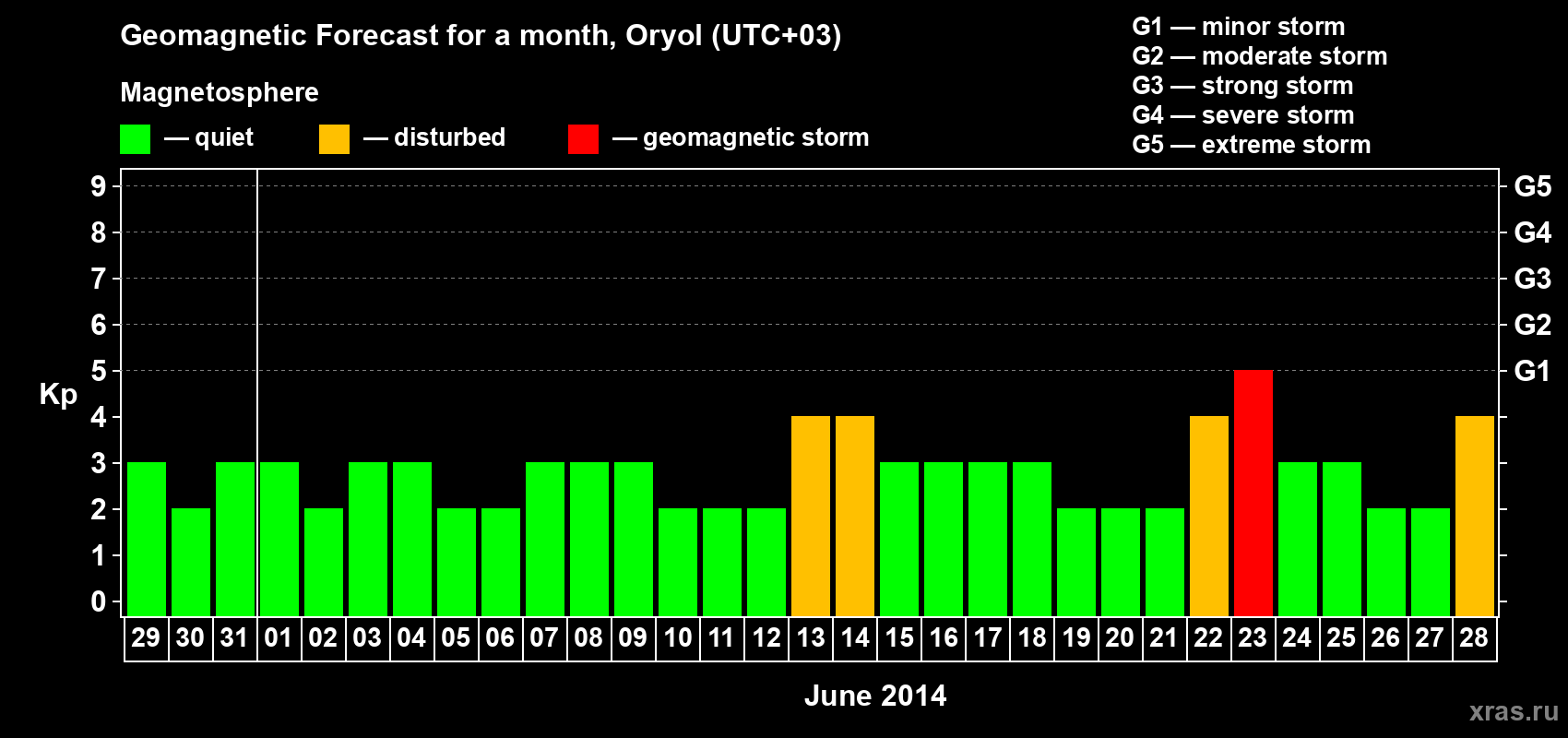Click date label 04 on the axis
This screenshot has height=738, width=1568.
pos(411,638)
